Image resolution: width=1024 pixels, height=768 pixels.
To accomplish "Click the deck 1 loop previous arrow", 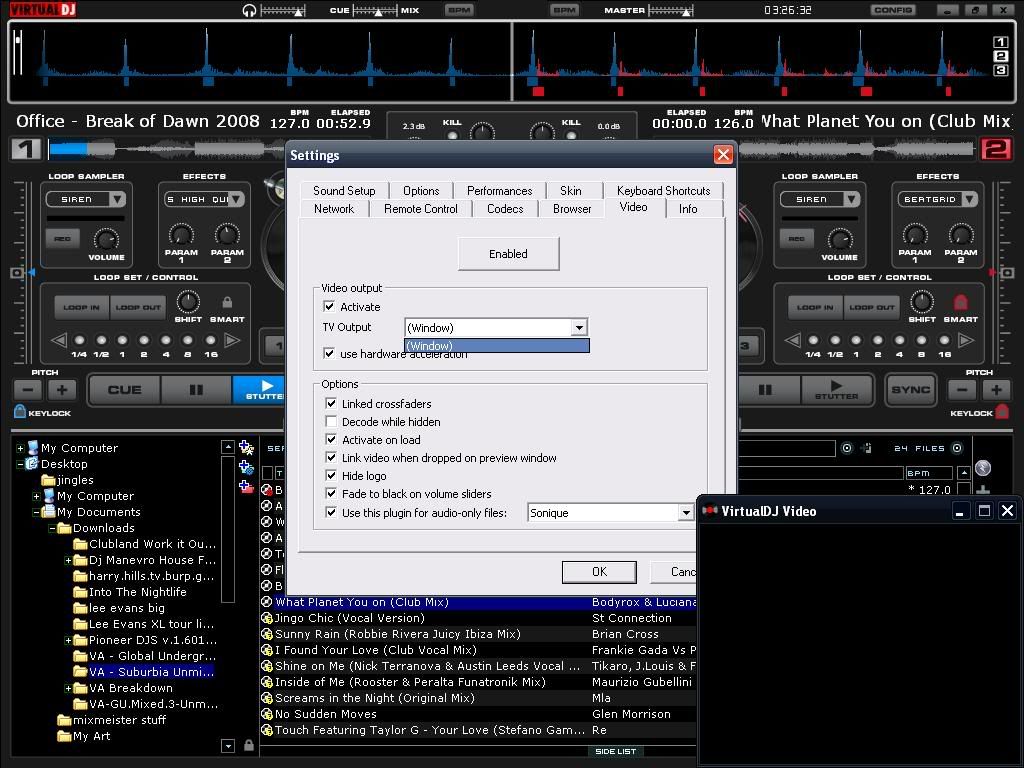I will [59, 340].
